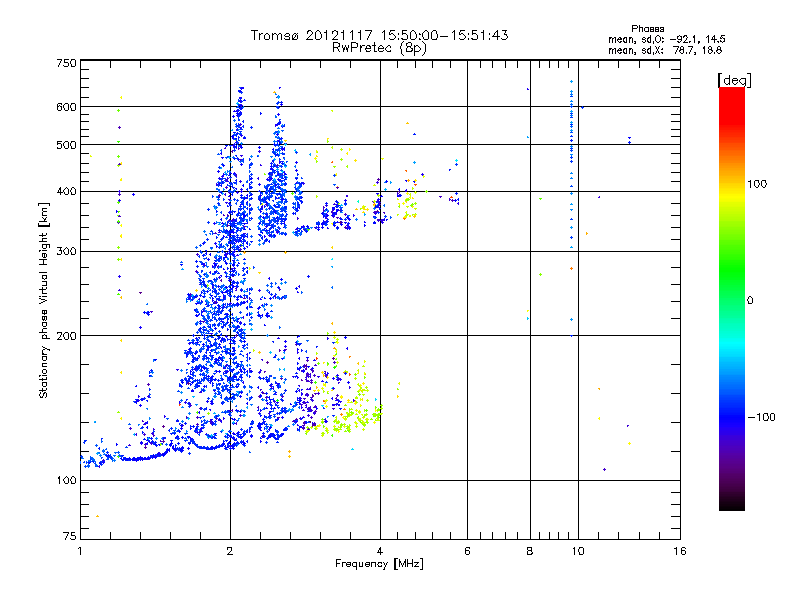This screenshot has height=600, width=800.
Task: Click the y-axis title "Stationary phase Virtual Height [km]"
Action: [x=43, y=301]
